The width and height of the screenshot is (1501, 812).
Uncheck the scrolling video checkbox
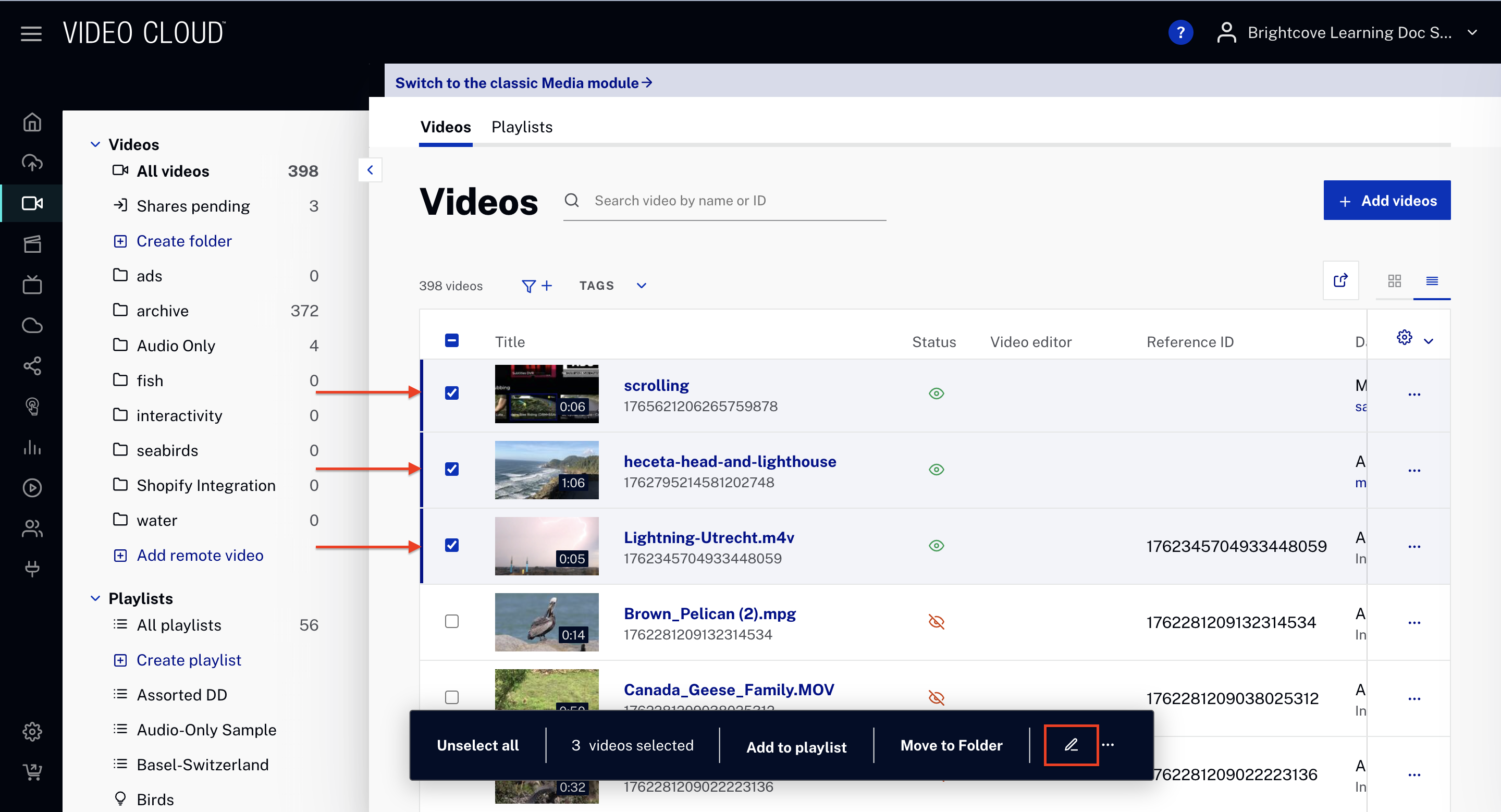click(451, 393)
